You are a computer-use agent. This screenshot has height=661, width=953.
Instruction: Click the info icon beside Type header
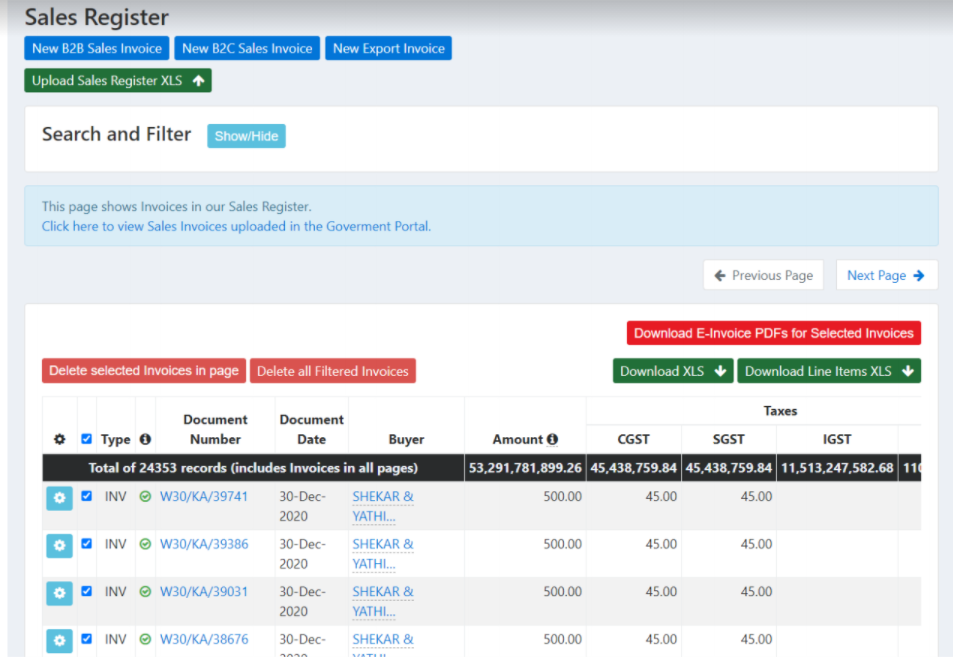[145, 439]
